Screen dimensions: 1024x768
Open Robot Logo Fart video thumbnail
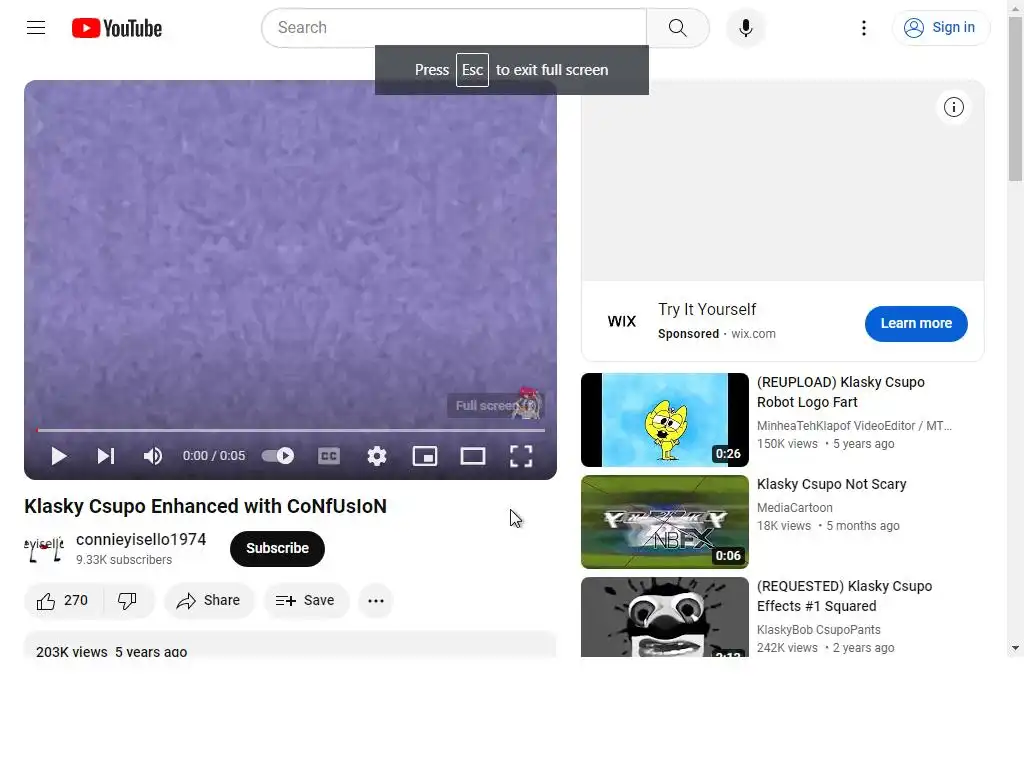(x=665, y=420)
